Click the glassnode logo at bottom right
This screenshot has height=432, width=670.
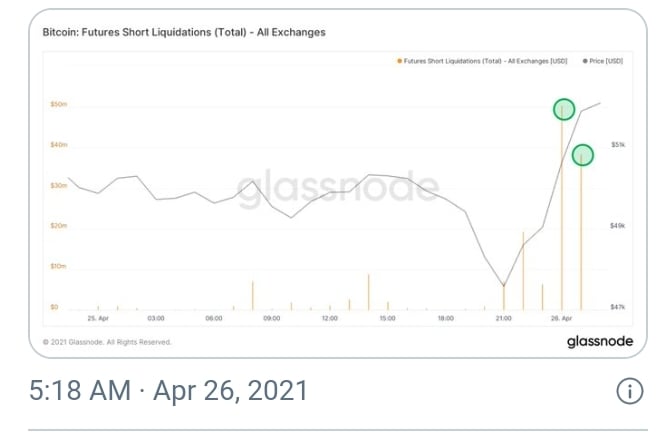(600, 341)
